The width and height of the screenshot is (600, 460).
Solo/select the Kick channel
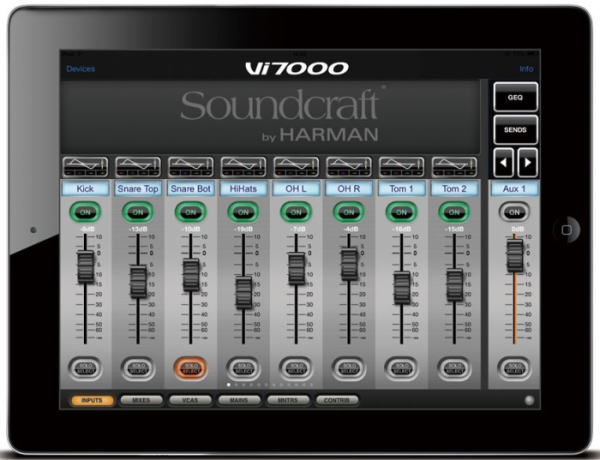click(x=85, y=368)
